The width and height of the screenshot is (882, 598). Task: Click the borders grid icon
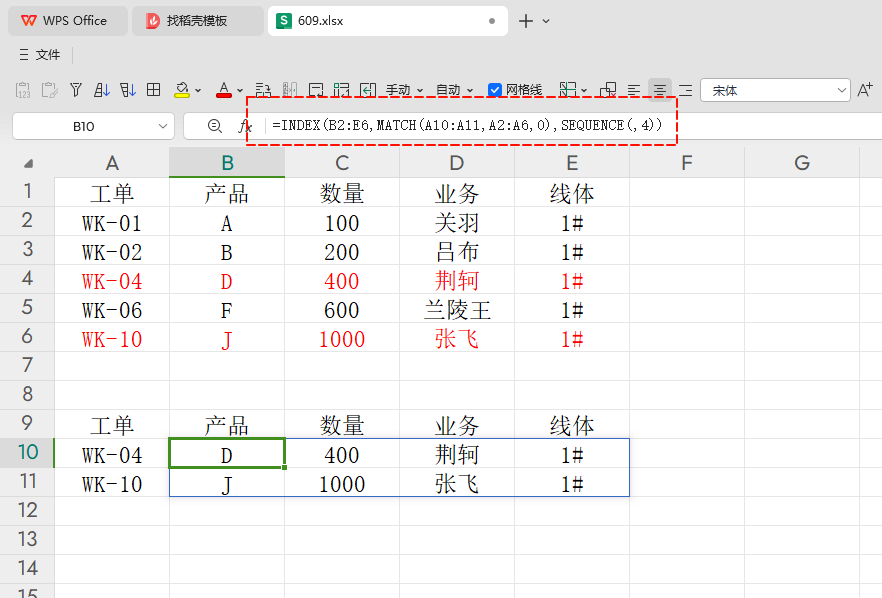tap(154, 90)
